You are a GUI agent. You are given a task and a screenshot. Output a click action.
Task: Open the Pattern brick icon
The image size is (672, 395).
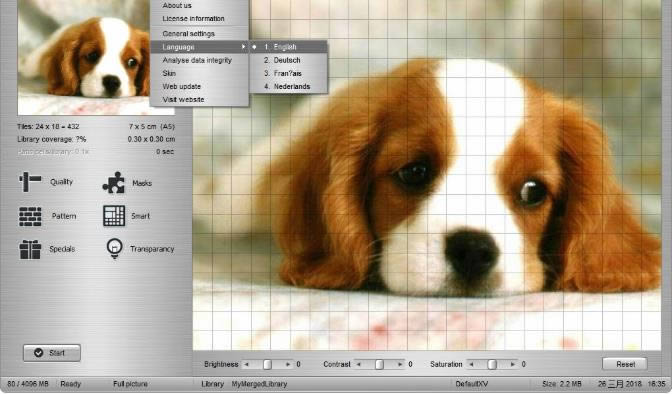click(x=30, y=216)
